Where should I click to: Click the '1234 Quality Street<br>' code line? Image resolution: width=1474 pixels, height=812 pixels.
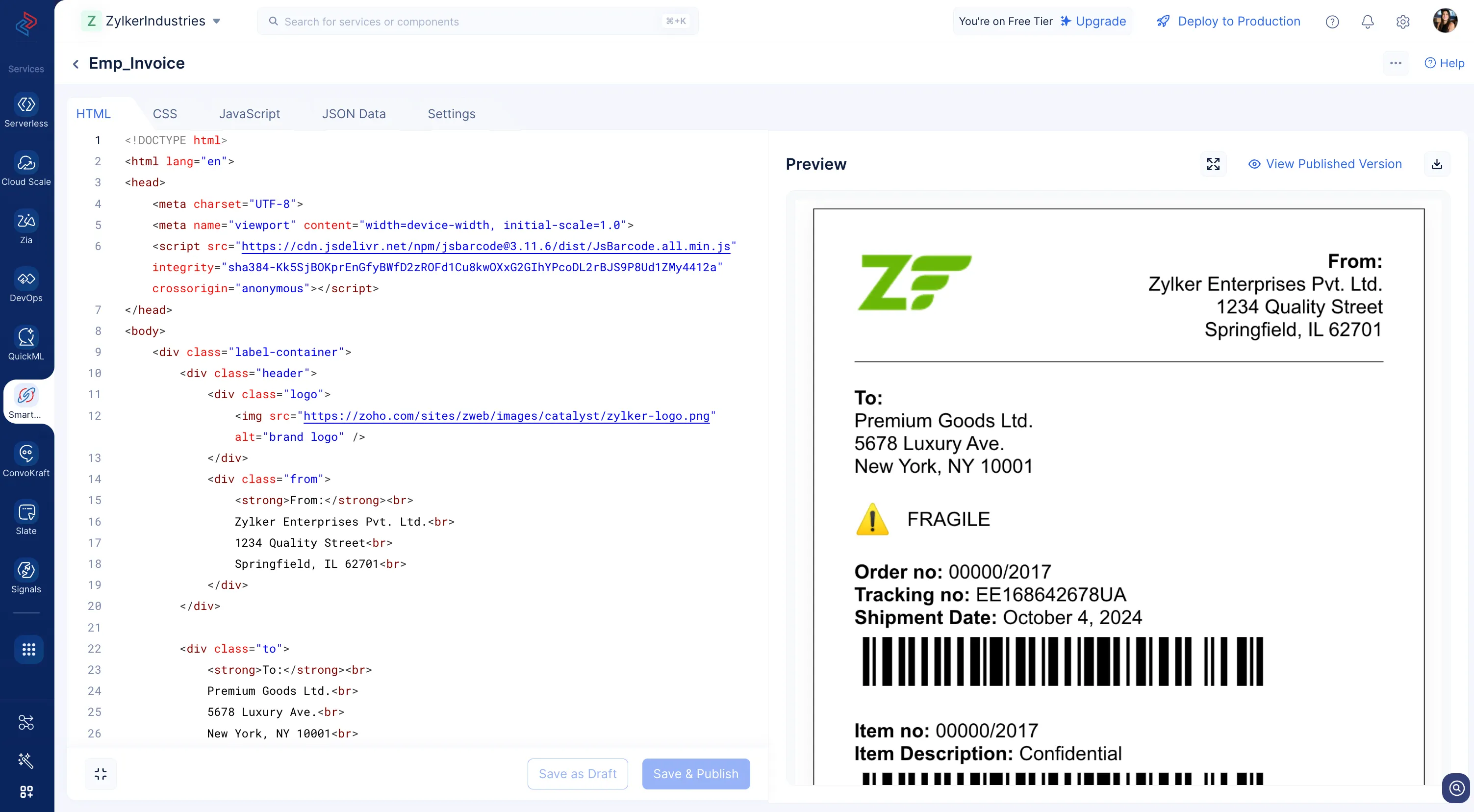[313, 543]
